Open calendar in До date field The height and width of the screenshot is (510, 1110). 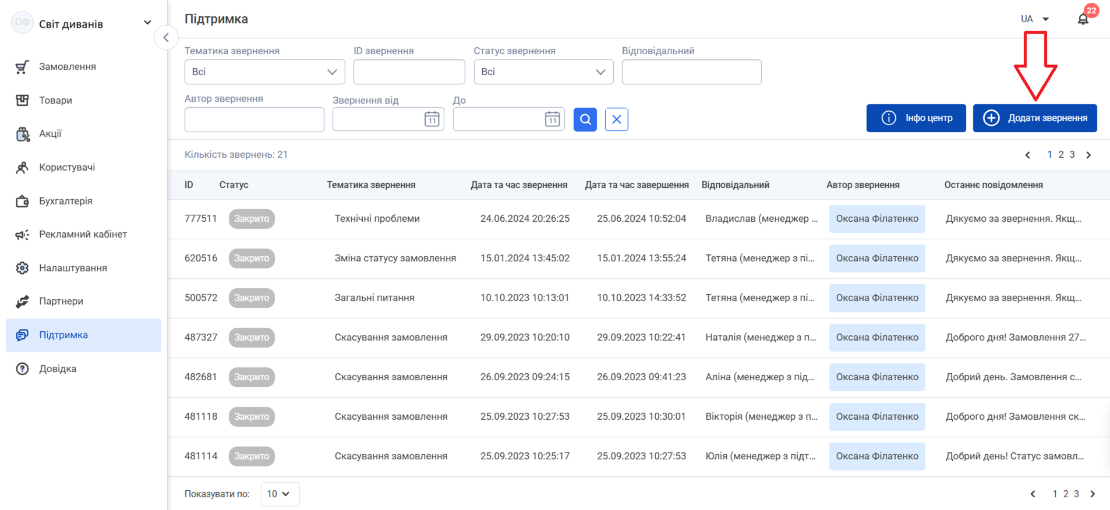pyautogui.click(x=552, y=120)
